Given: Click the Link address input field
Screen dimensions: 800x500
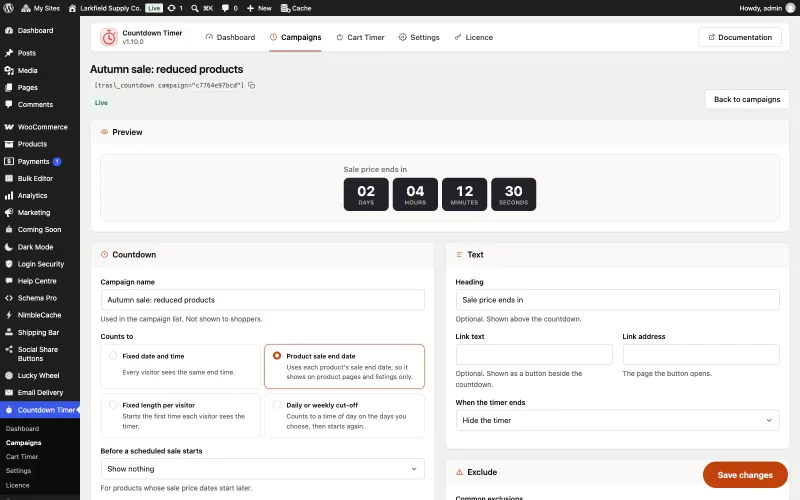Looking at the screenshot, I should (701, 355).
